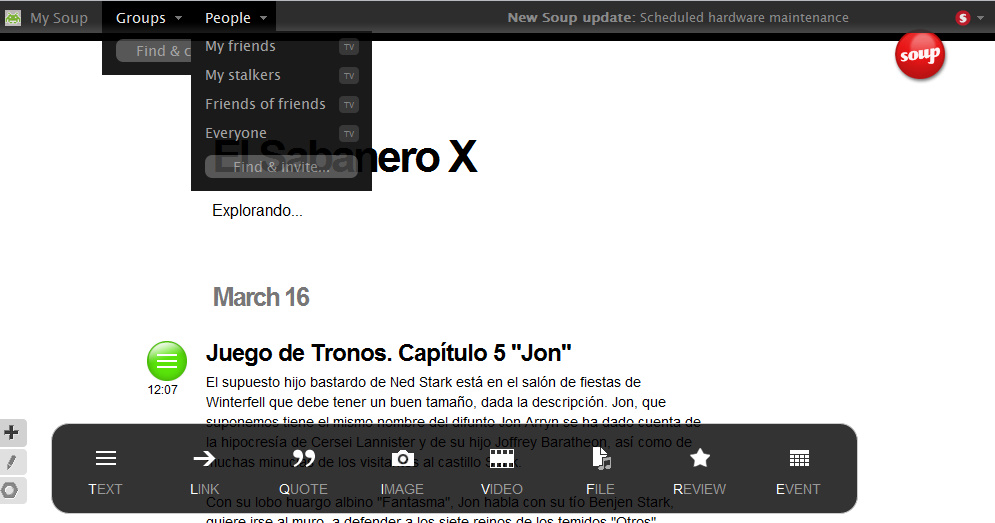
Task: Add a new Link post
Action: click(x=204, y=470)
